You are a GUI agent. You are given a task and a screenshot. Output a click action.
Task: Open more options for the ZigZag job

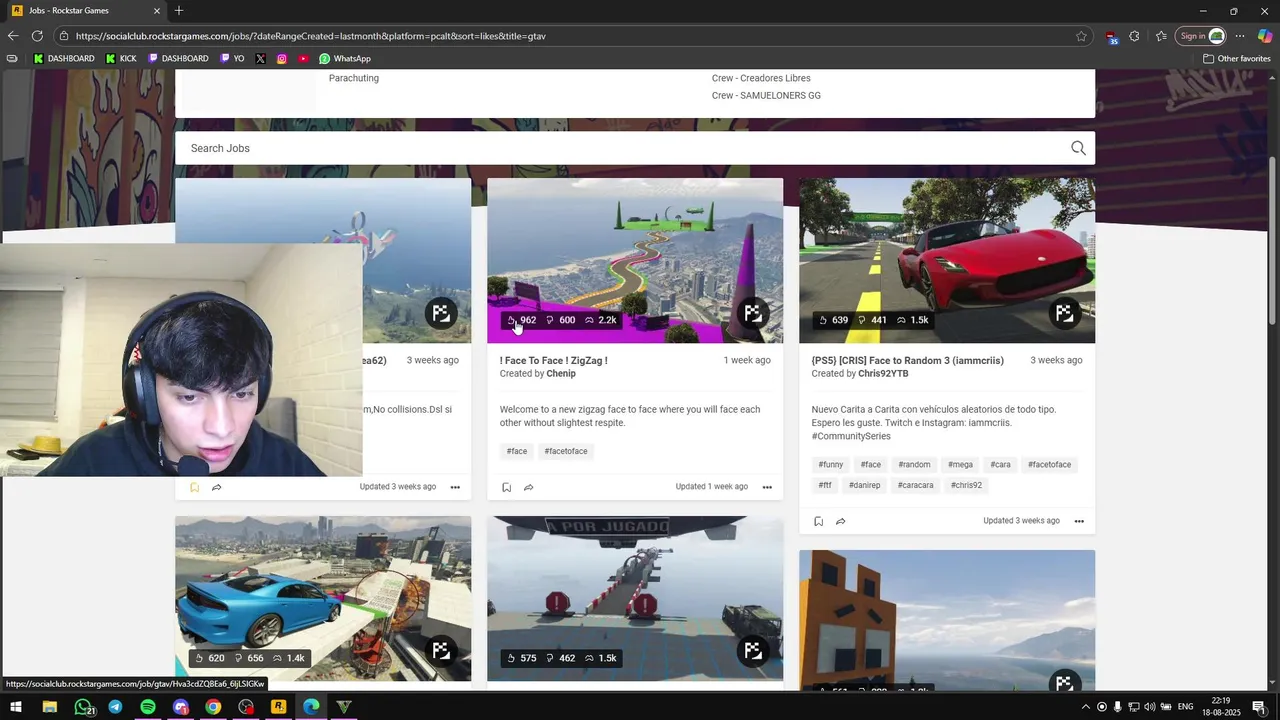tap(767, 487)
